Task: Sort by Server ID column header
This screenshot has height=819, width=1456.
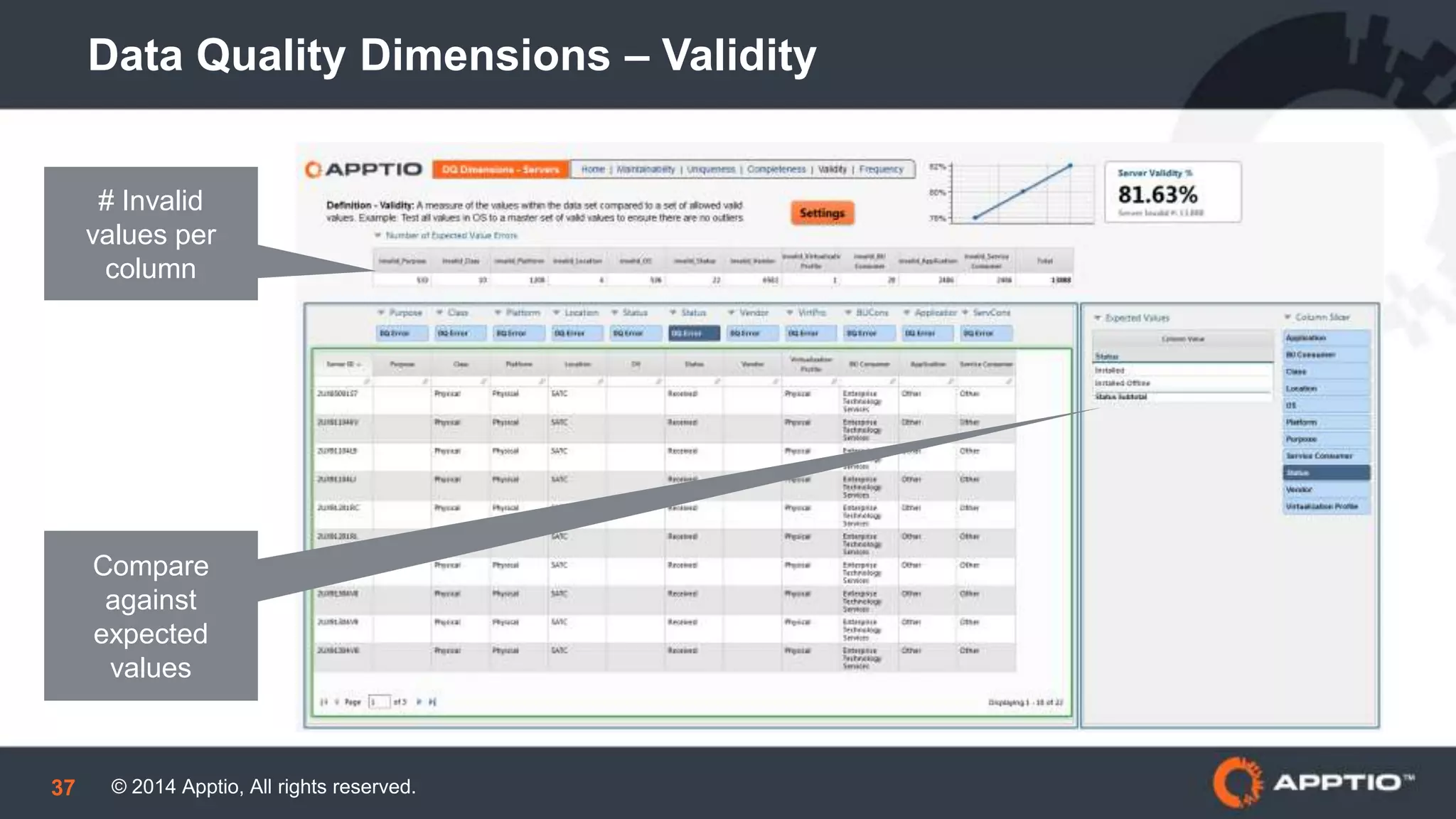Action: (x=343, y=364)
